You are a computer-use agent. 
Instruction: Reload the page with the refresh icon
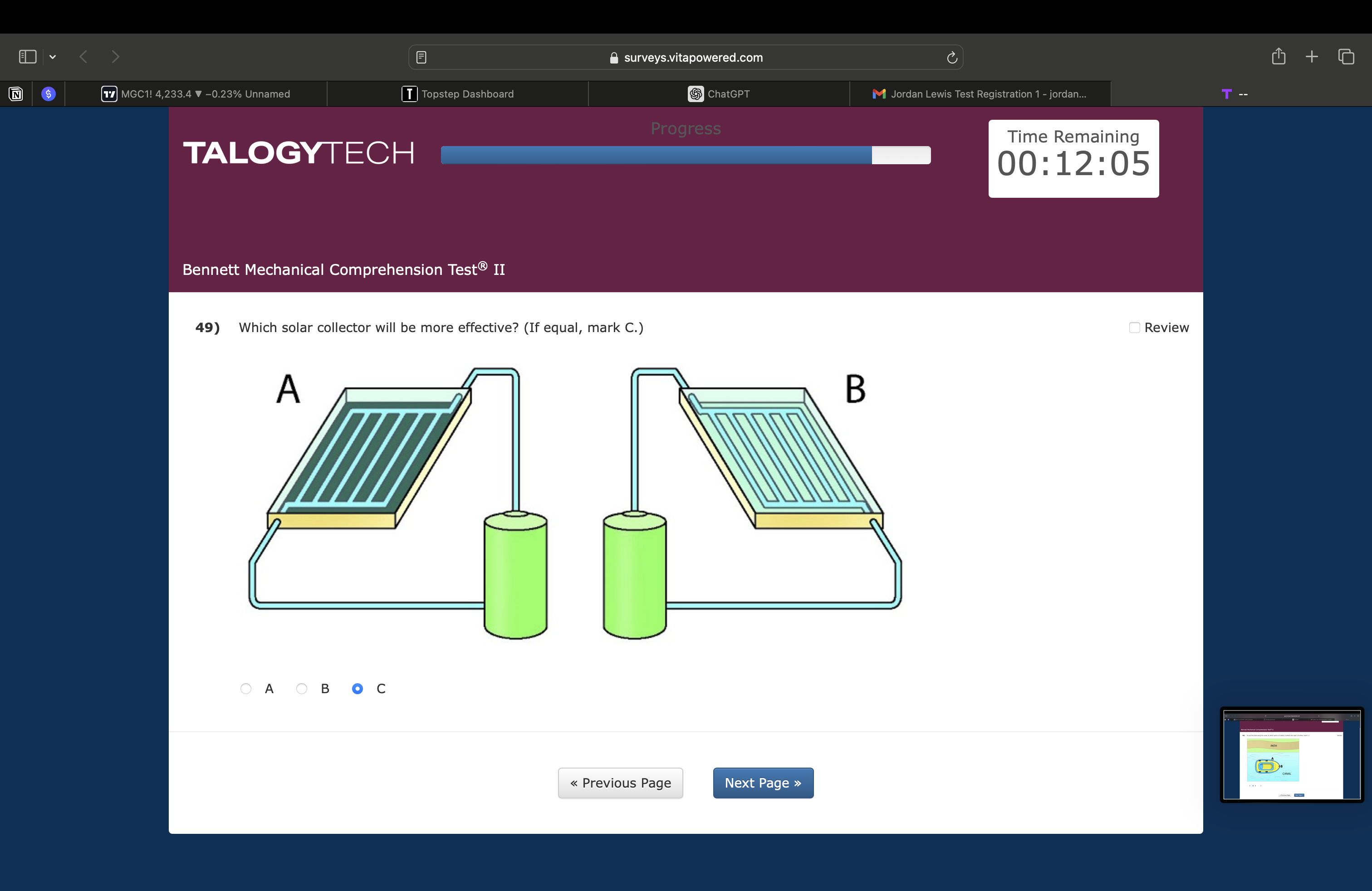952,57
